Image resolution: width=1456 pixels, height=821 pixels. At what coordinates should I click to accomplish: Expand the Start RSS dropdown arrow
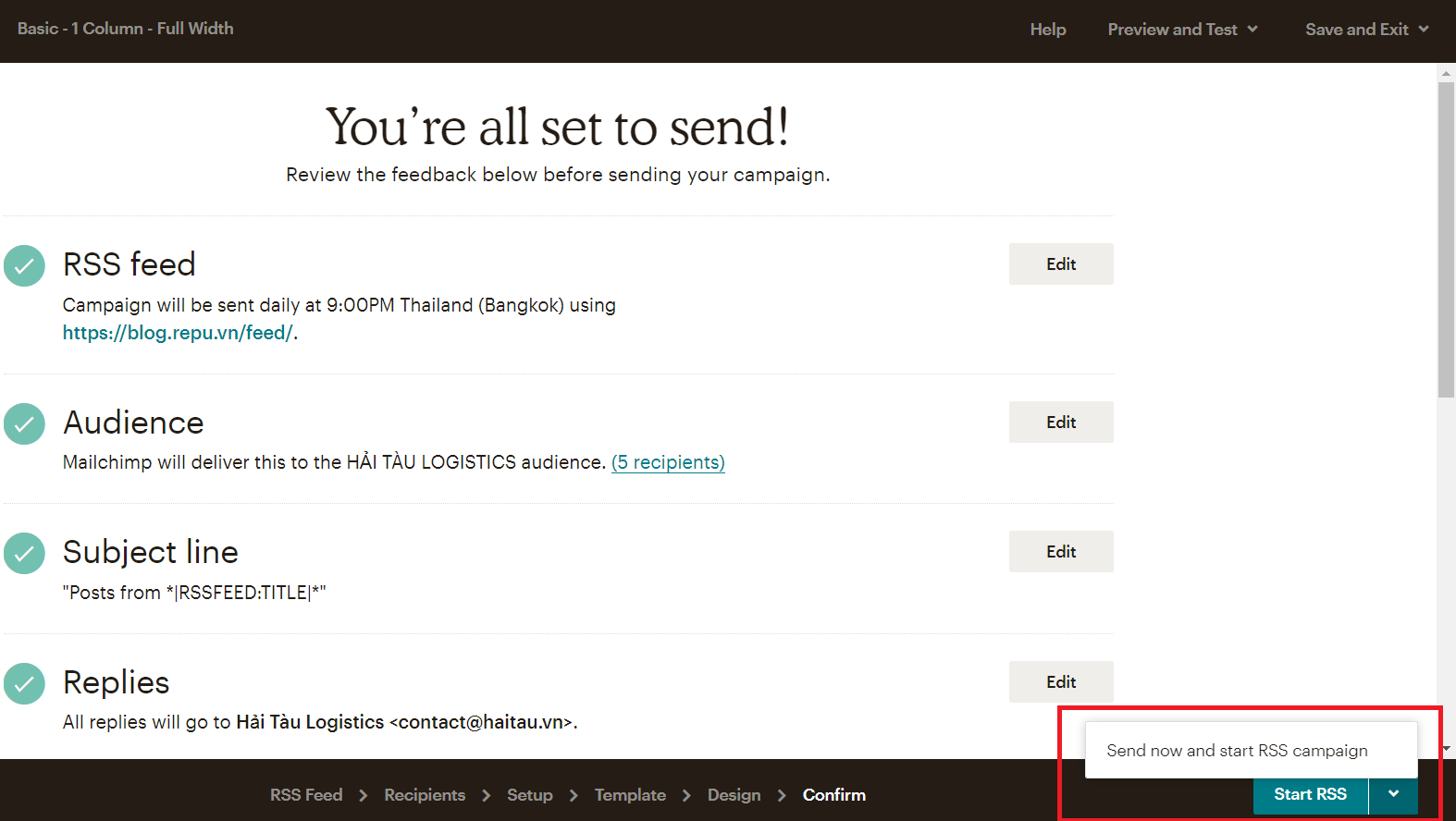(1393, 794)
